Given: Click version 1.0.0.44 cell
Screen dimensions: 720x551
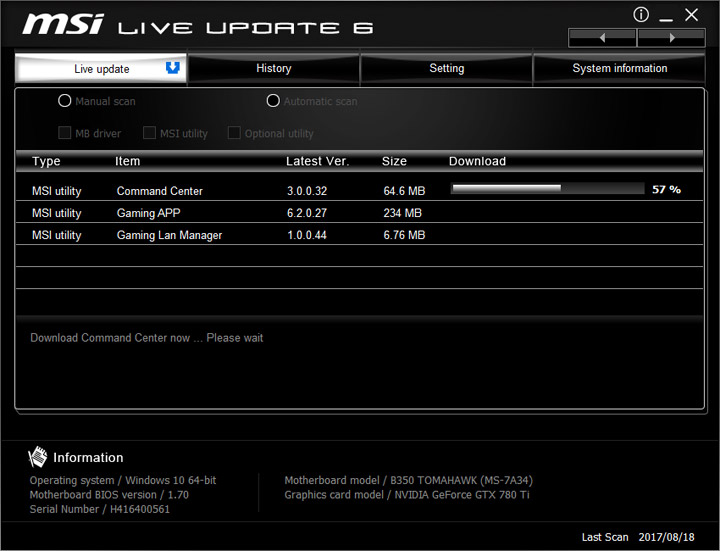Looking at the screenshot, I should click(307, 235).
